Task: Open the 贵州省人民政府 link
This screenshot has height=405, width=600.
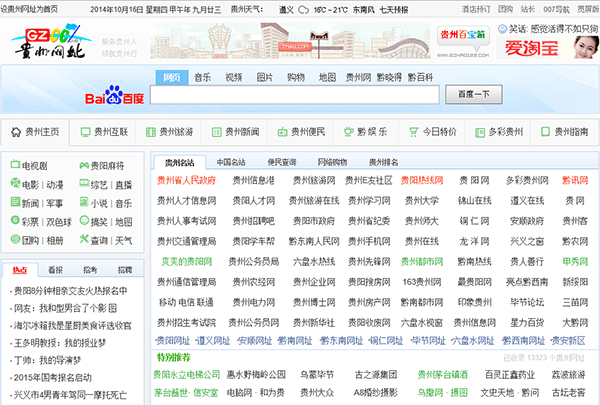Action: click(x=186, y=181)
